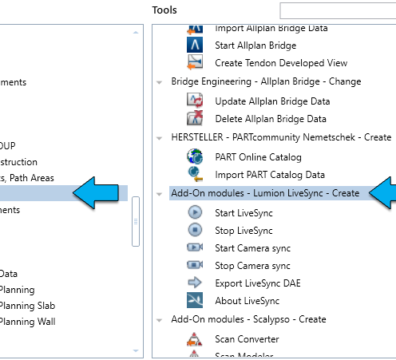396x360 pixels.
Task: Collapse HERSTELLER - PARTcommunity Nemetschek group
Action: 159,138
